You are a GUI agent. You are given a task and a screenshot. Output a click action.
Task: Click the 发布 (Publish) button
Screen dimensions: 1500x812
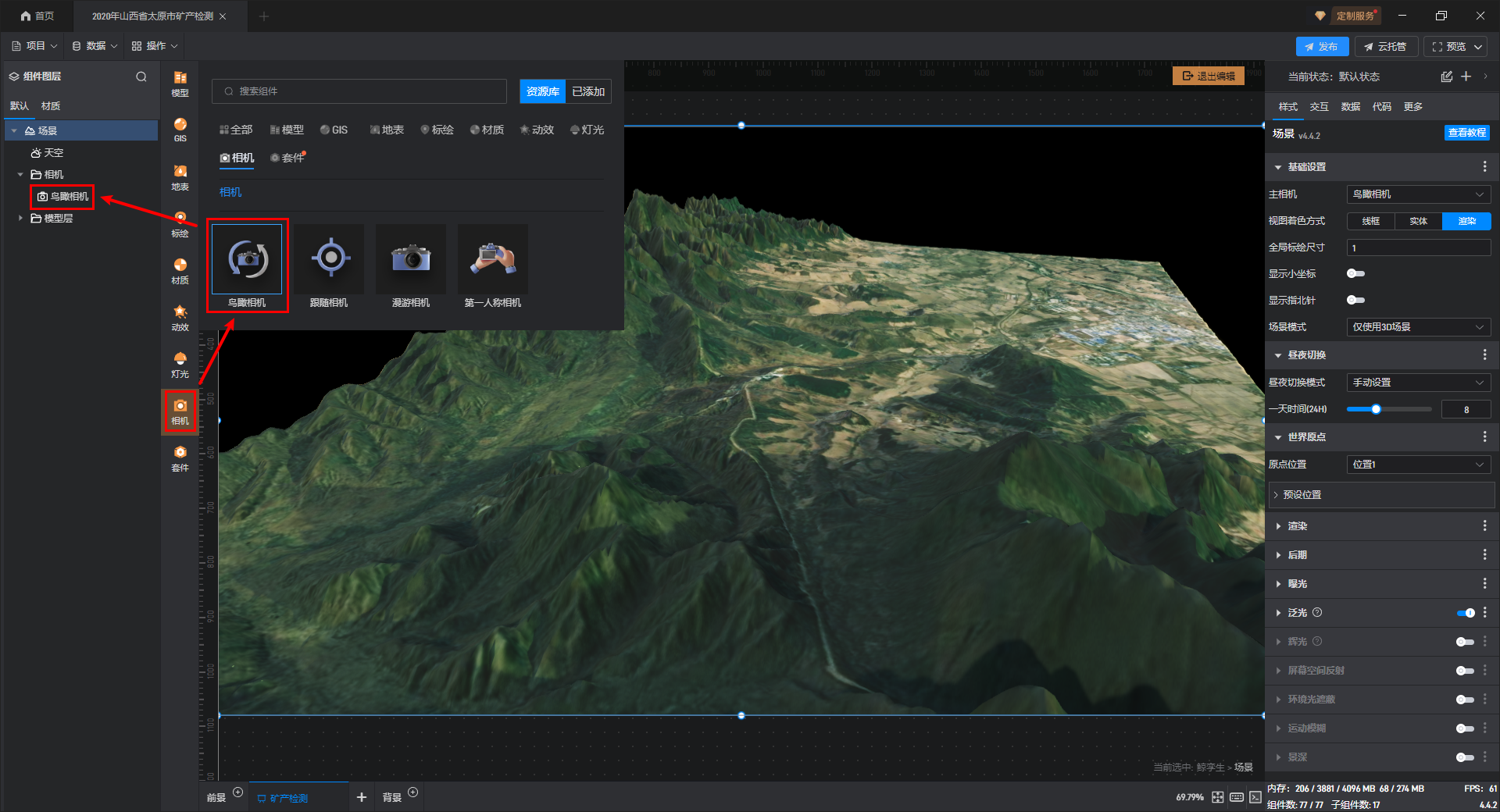(1321, 47)
